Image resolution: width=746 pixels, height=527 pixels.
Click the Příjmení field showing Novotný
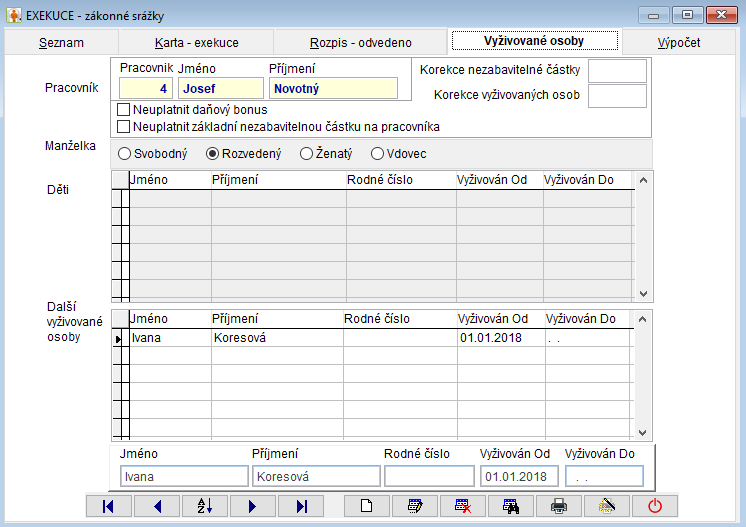point(334,88)
